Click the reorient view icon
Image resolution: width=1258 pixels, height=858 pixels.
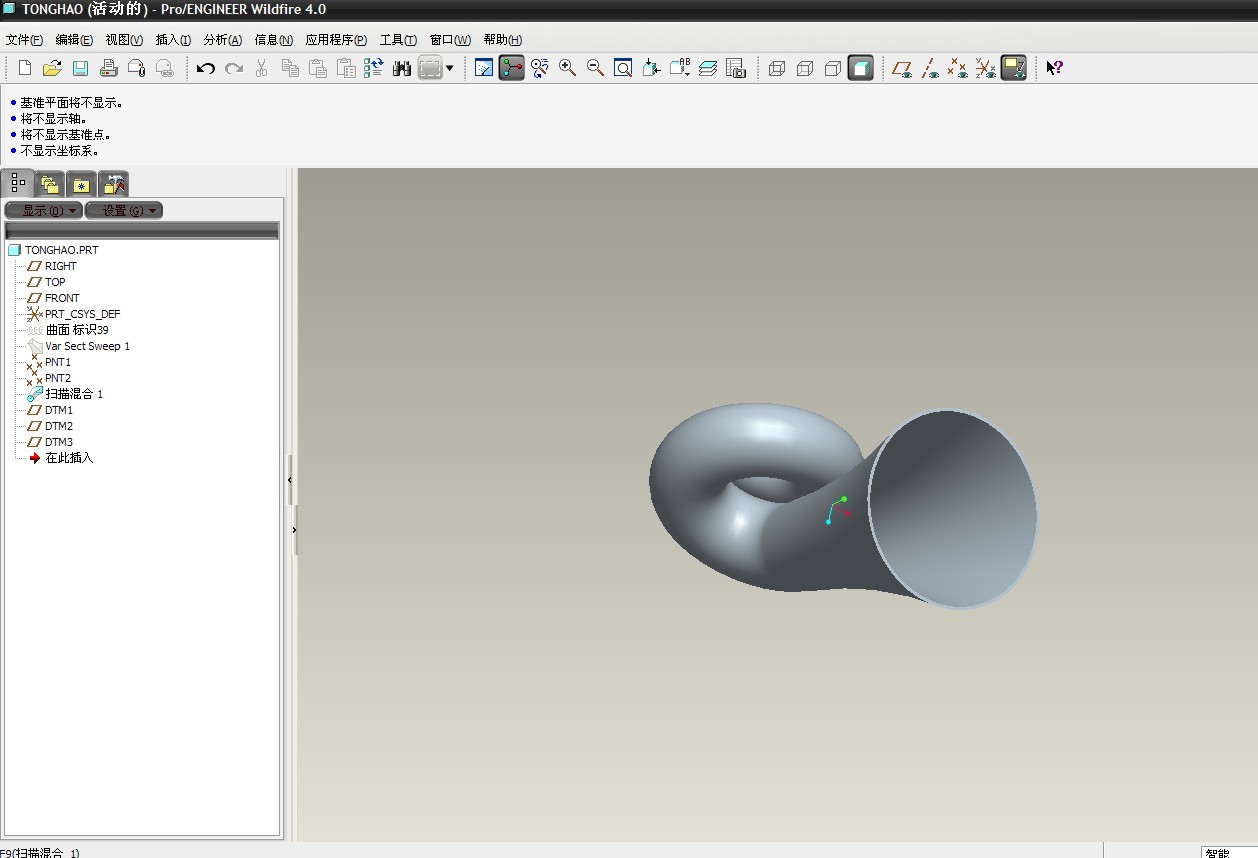pos(651,68)
